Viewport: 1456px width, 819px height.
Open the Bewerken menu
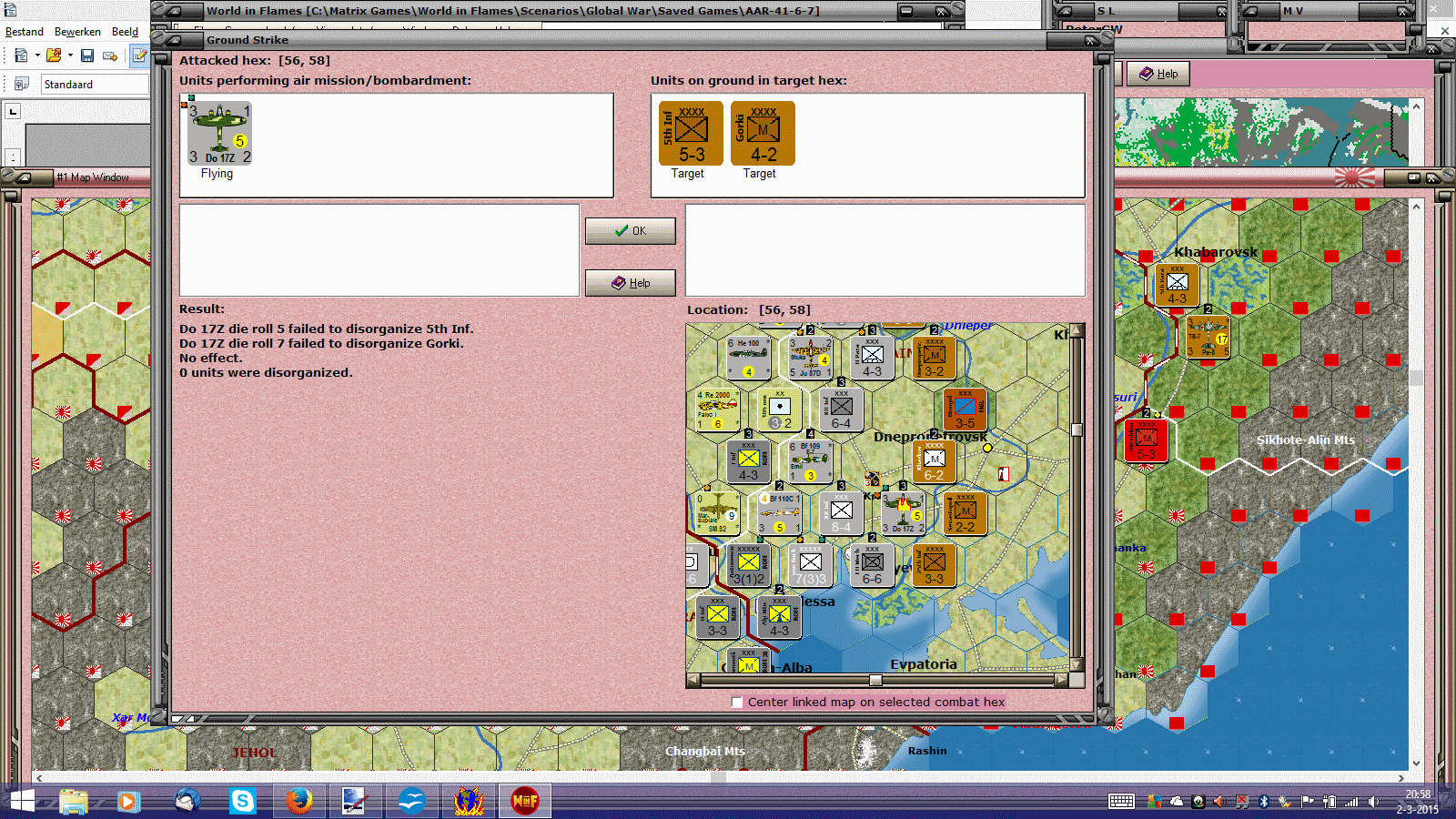tap(77, 32)
